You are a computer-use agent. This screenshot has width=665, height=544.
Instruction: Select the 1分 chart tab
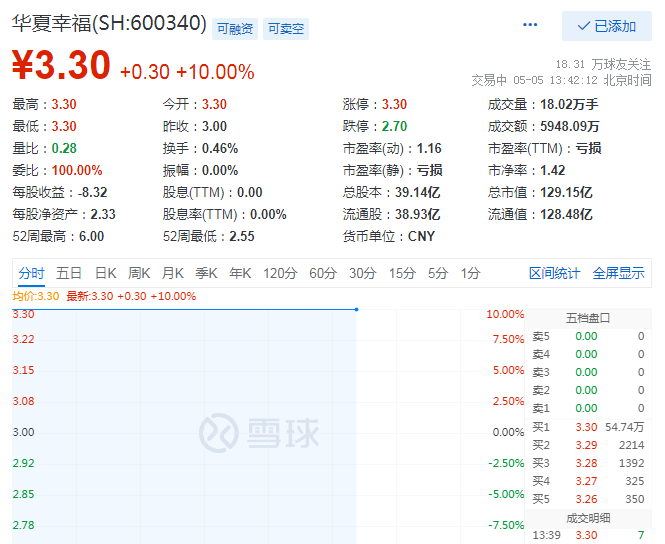(x=470, y=273)
